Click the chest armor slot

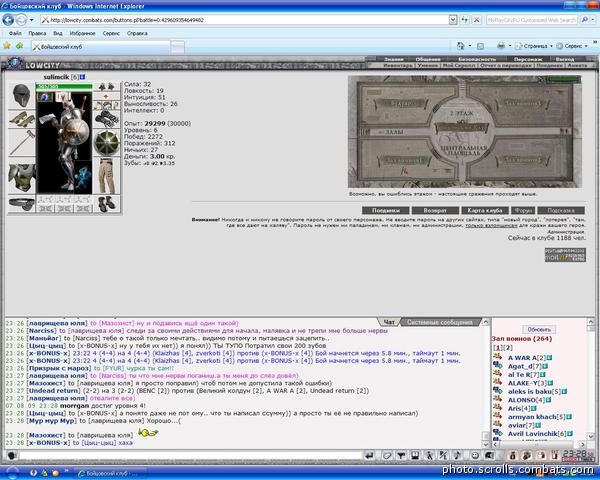pyautogui.click(x=21, y=177)
